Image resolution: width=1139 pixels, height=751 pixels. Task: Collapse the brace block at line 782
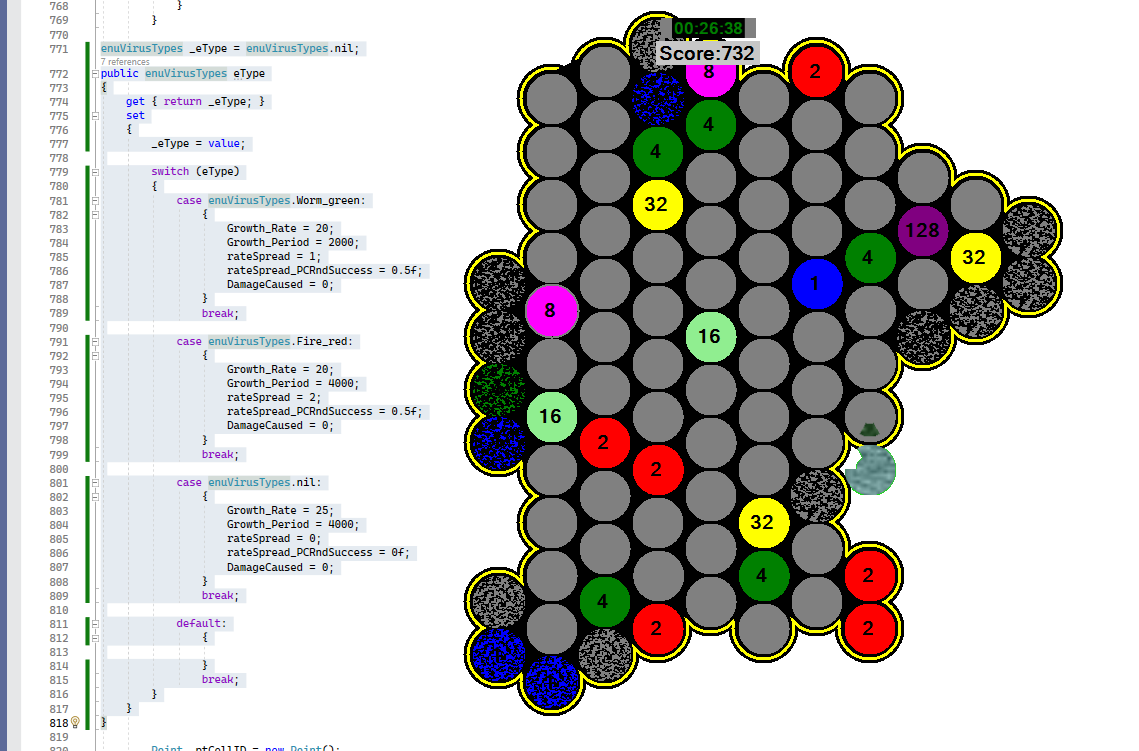tap(95, 215)
